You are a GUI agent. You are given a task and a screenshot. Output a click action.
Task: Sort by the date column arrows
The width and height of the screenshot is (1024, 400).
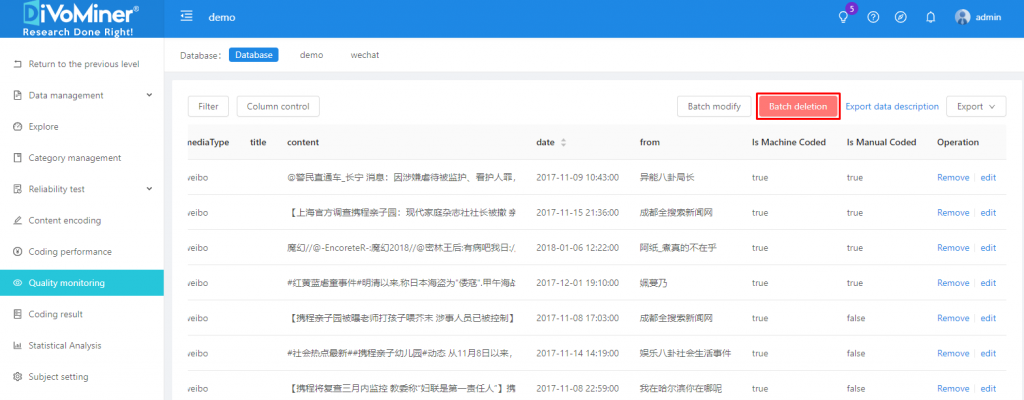pyautogui.click(x=563, y=143)
